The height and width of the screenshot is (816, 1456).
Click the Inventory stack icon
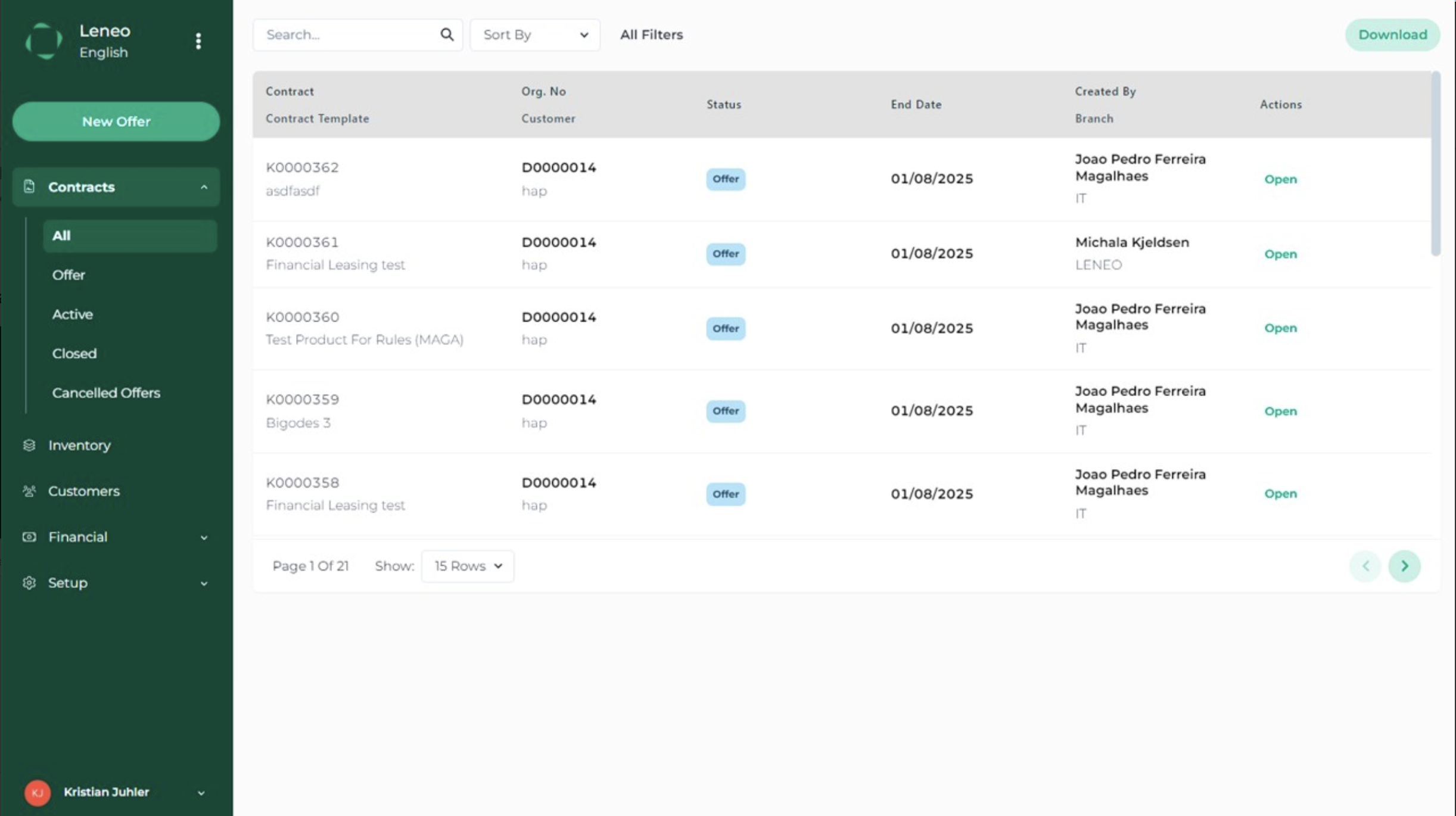(29, 445)
